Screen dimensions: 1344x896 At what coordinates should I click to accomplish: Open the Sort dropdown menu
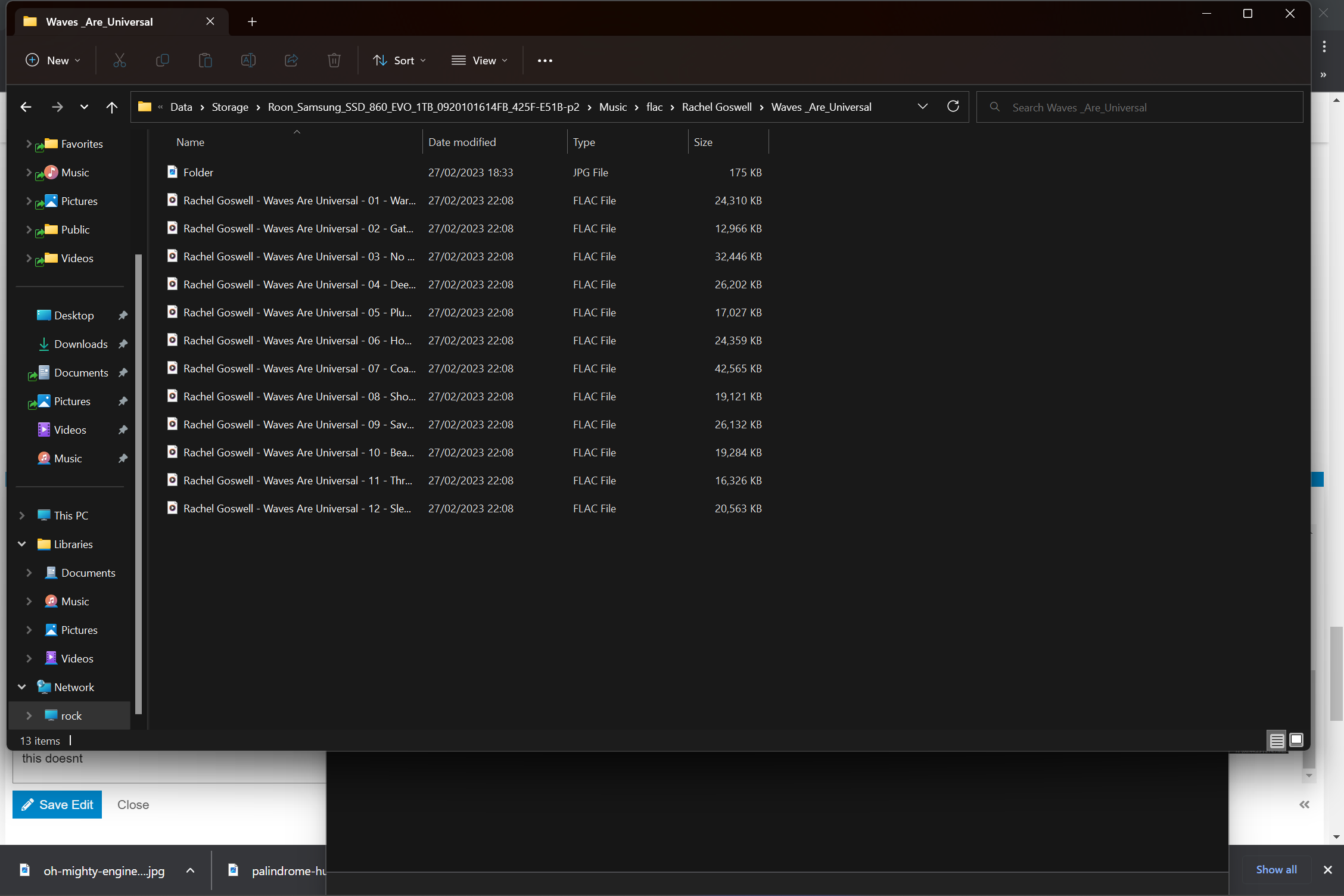(399, 60)
